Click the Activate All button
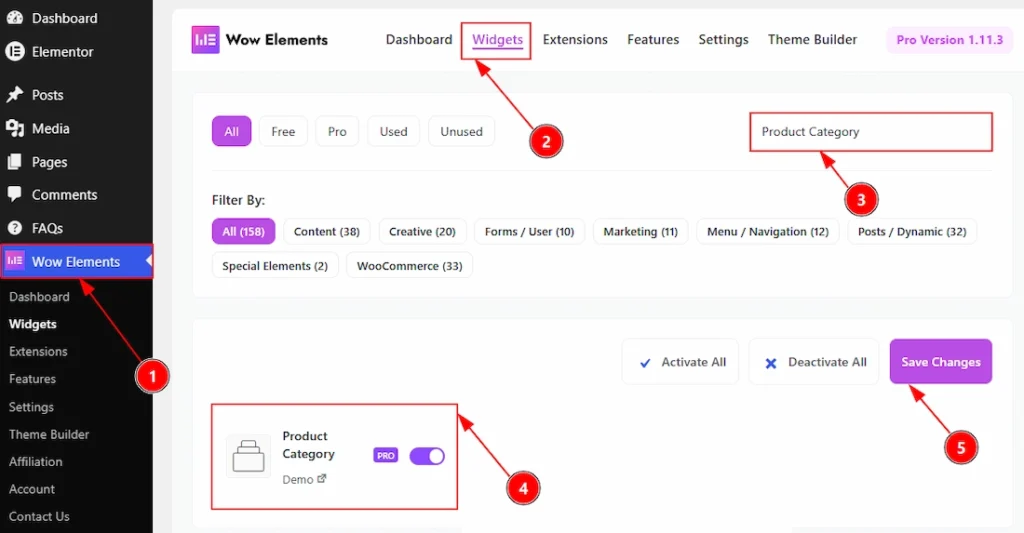Image resolution: width=1024 pixels, height=533 pixels. 680,362
